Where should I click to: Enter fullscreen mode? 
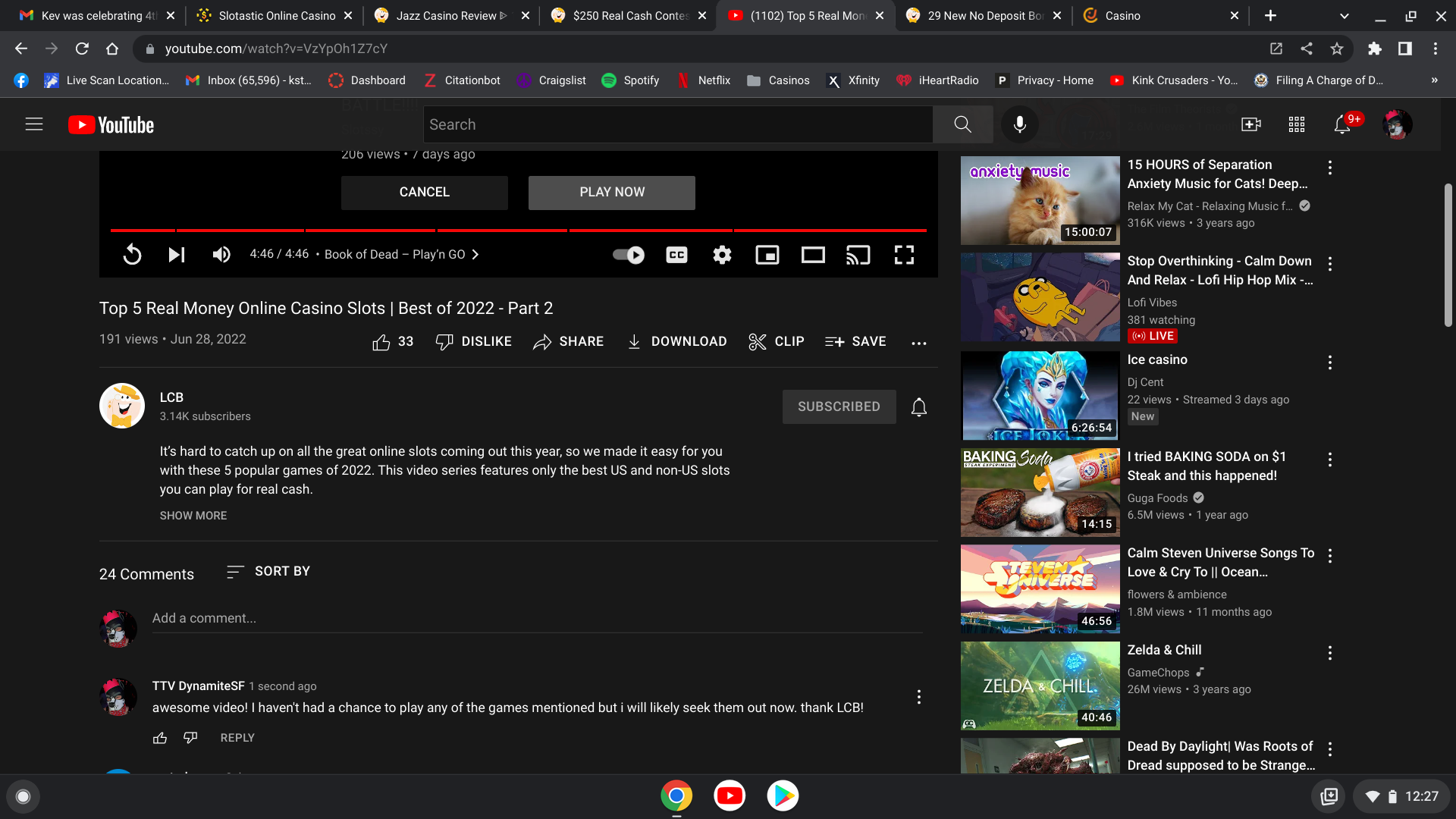click(904, 255)
